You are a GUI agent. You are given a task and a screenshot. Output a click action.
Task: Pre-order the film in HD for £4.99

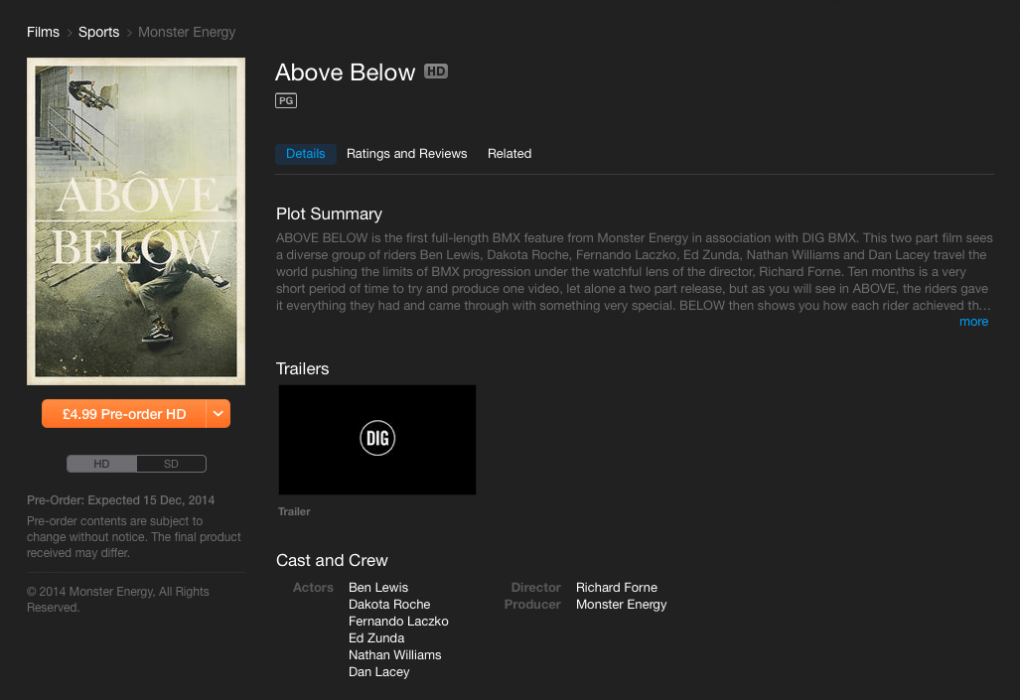click(124, 414)
